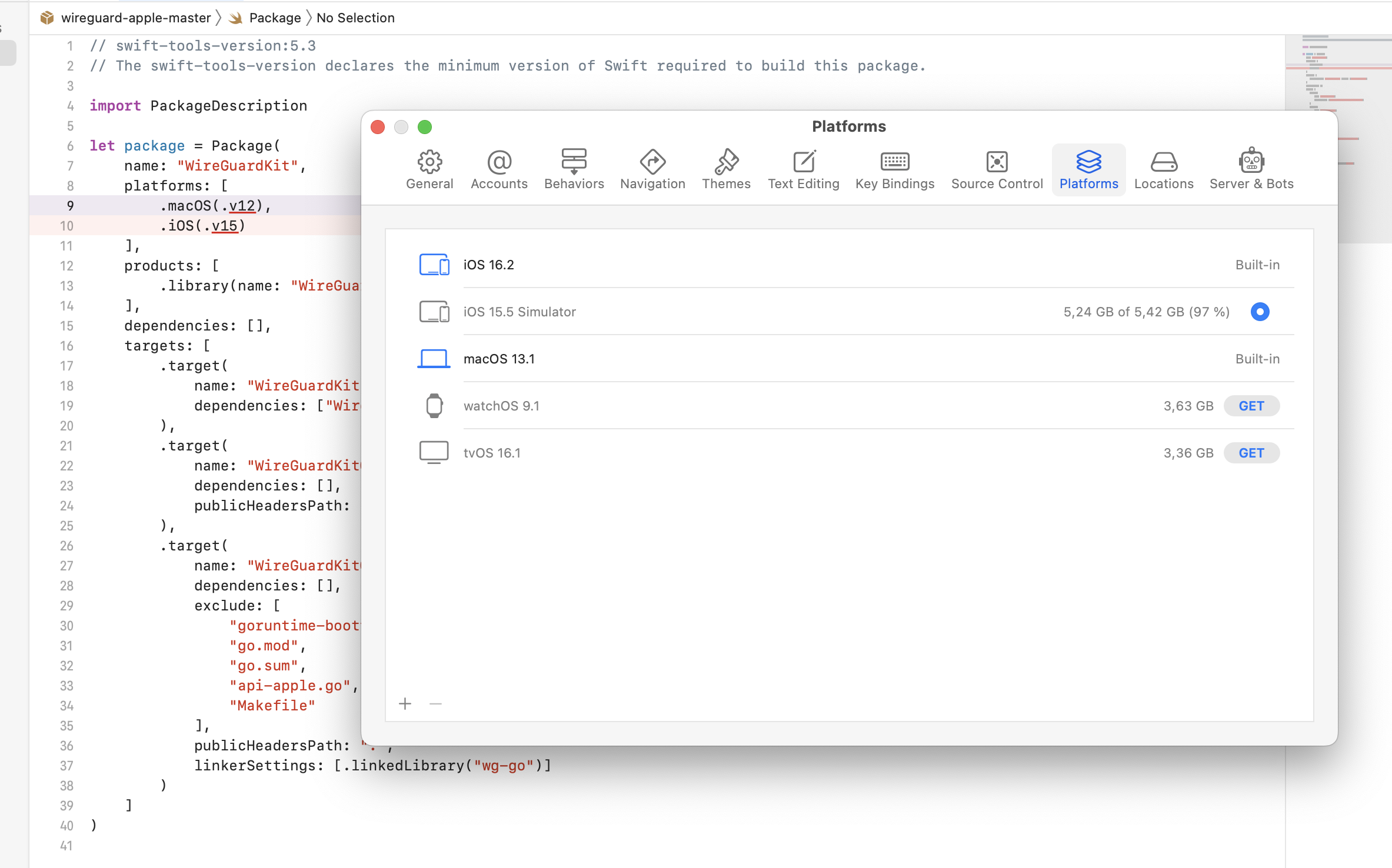This screenshot has height=868, width=1392.
Task: Click the wireguard-apple-master package box icon
Action: (x=47, y=18)
